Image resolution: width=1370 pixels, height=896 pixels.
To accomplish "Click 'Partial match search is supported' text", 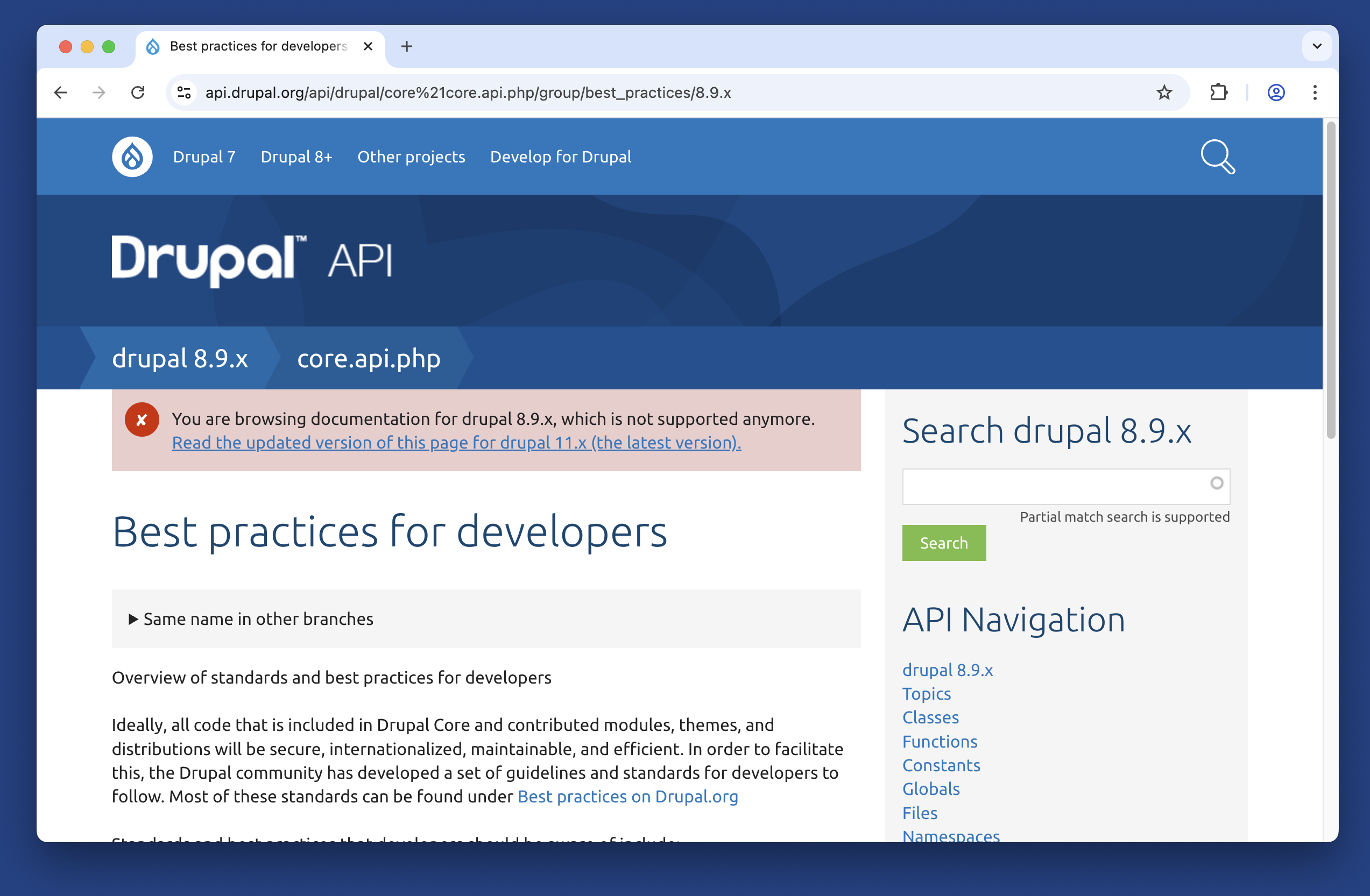I will tap(1124, 517).
